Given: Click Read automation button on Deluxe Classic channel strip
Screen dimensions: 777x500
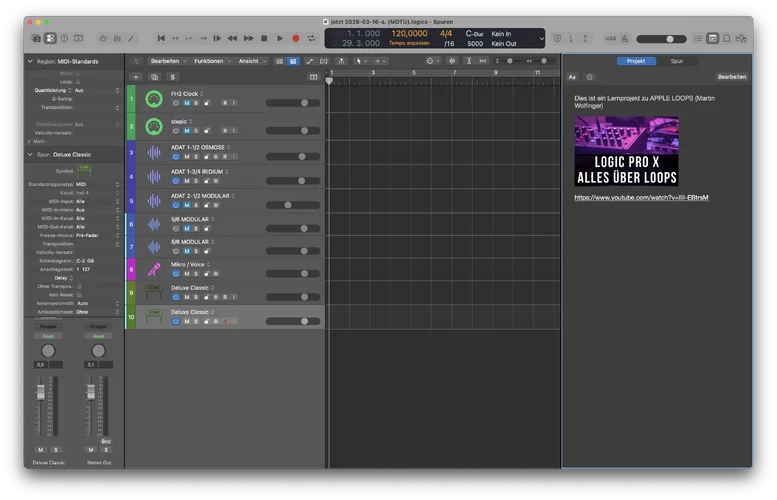Looking at the screenshot, I should click(x=48, y=336).
